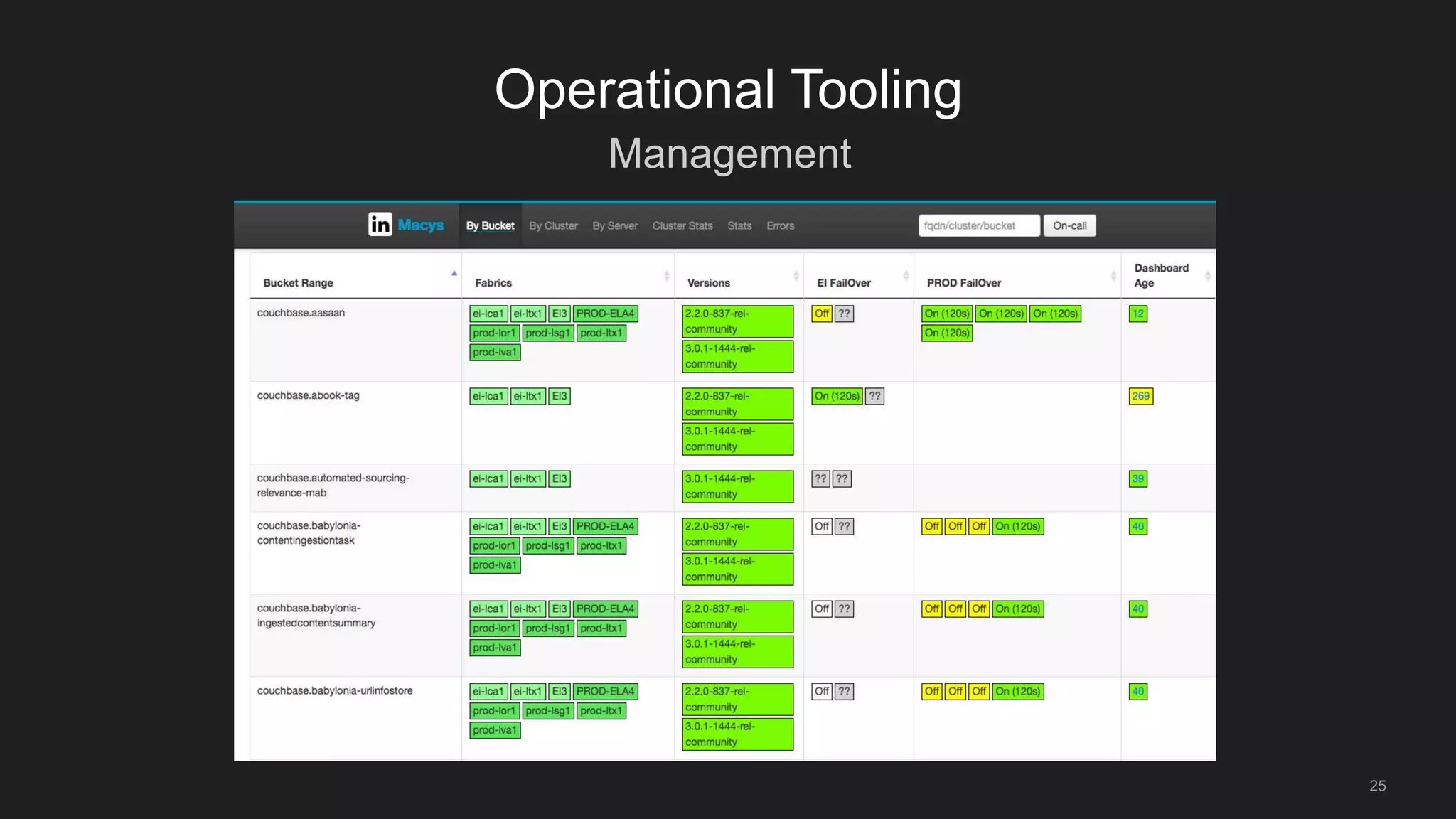
Task: Click prod-ltx1 tag in contentingestiontask row
Action: point(601,545)
